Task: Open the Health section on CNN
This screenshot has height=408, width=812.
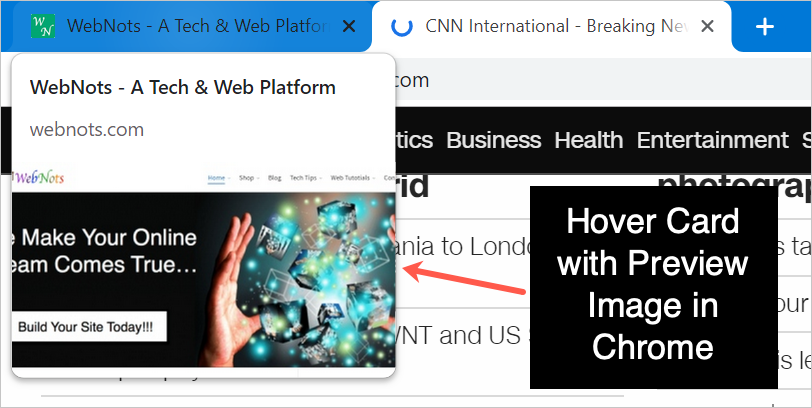Action: (x=589, y=140)
